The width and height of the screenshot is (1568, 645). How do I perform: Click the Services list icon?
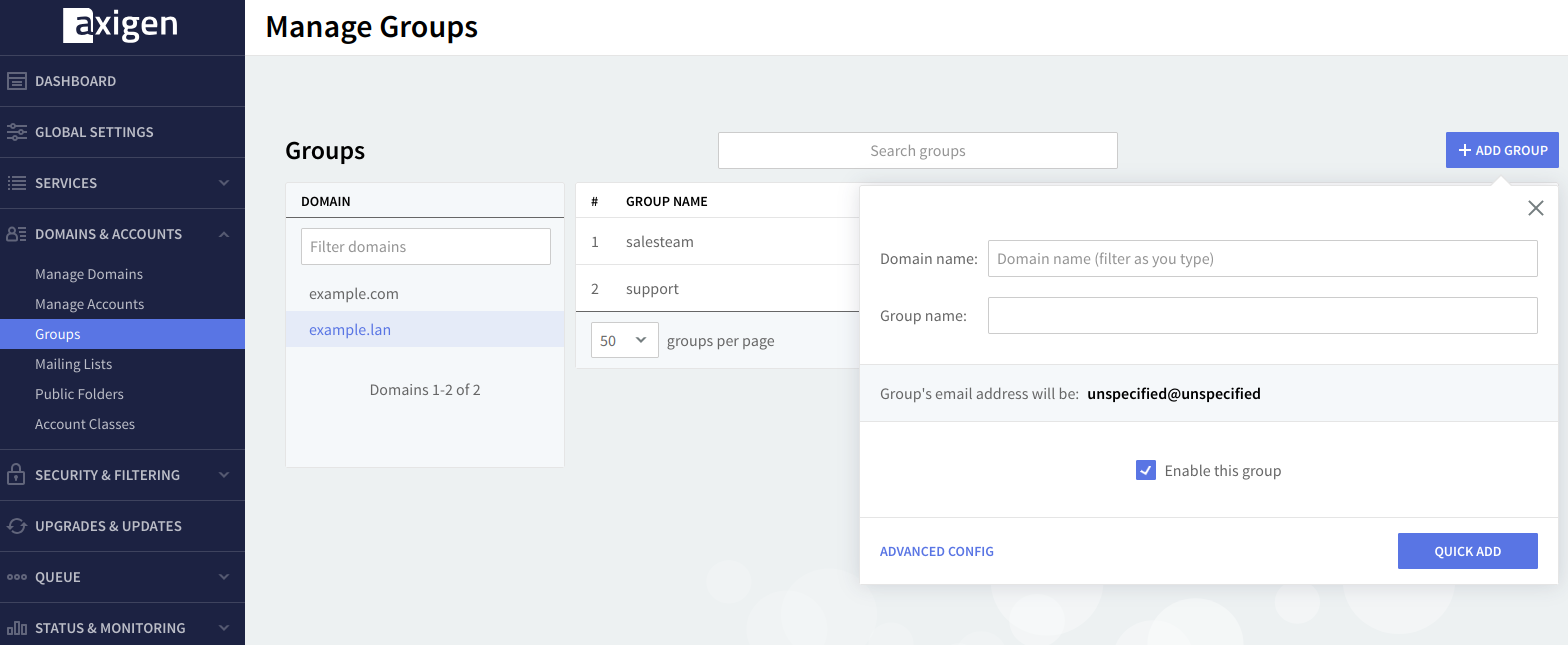click(17, 183)
